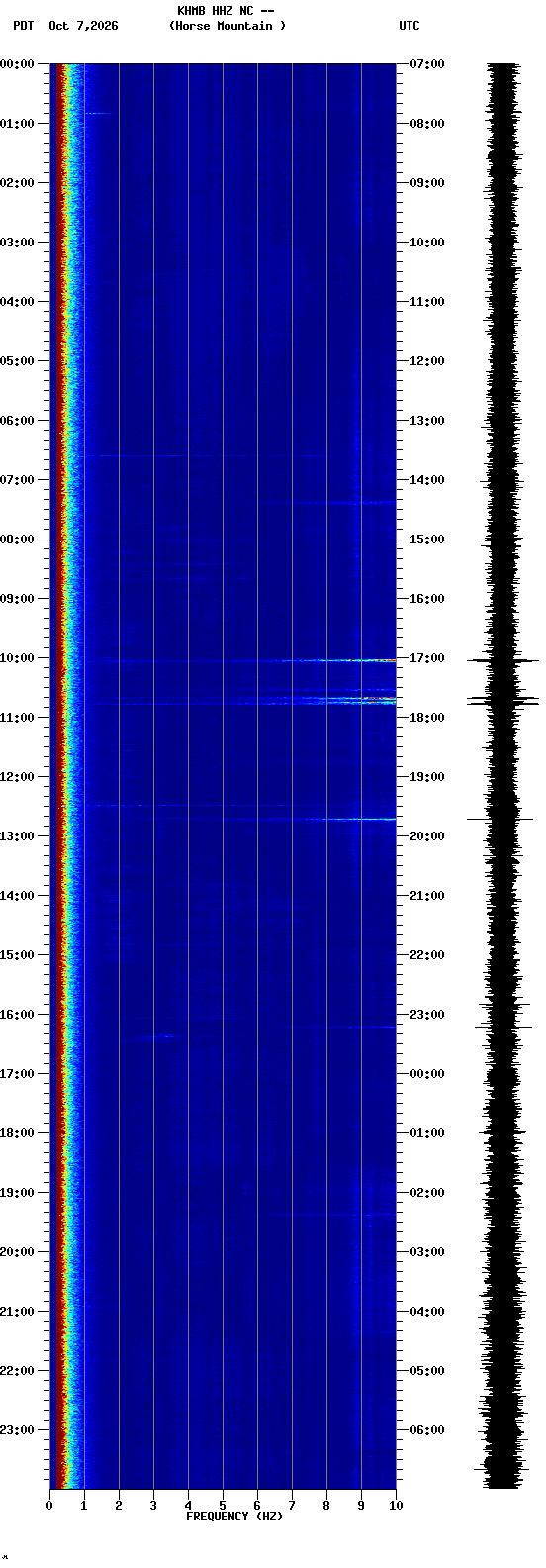Click the date Oct 7,2026
The height and width of the screenshot is (1568, 546).
click(83, 26)
